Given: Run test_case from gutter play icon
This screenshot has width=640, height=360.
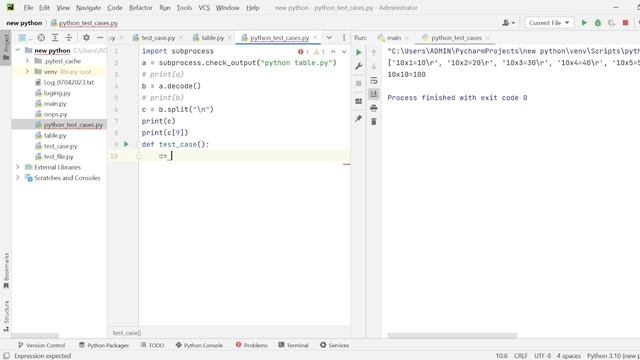Looking at the screenshot, I should 126,144.
